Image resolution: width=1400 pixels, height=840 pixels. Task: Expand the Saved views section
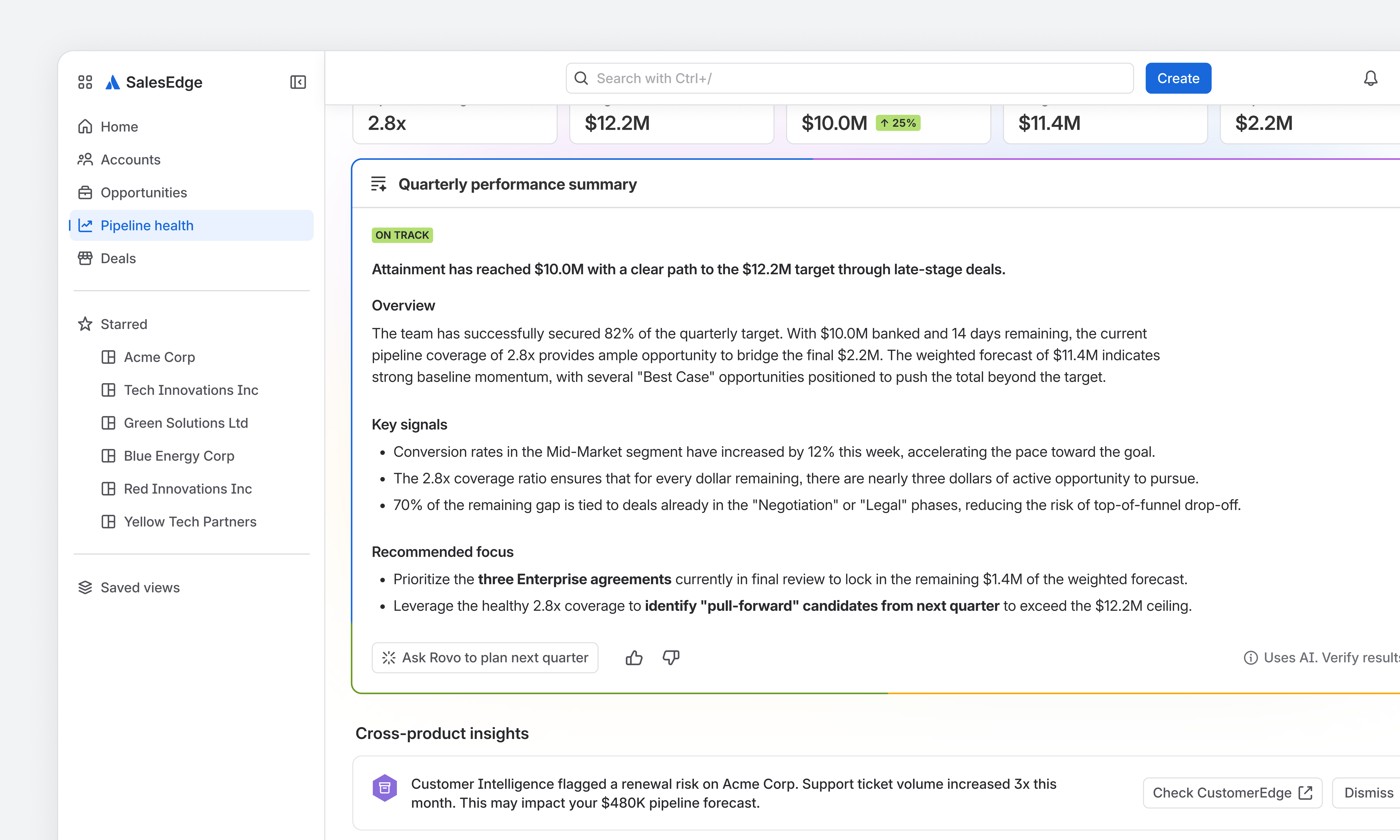(139, 587)
